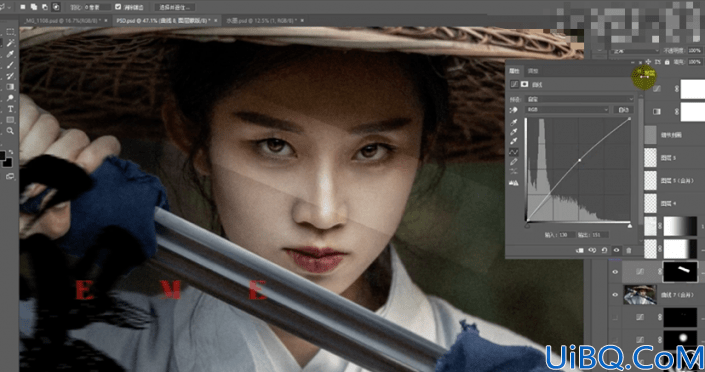The image size is (705, 372).
Task: Select the Rectangle shape tool
Action: click(10, 120)
